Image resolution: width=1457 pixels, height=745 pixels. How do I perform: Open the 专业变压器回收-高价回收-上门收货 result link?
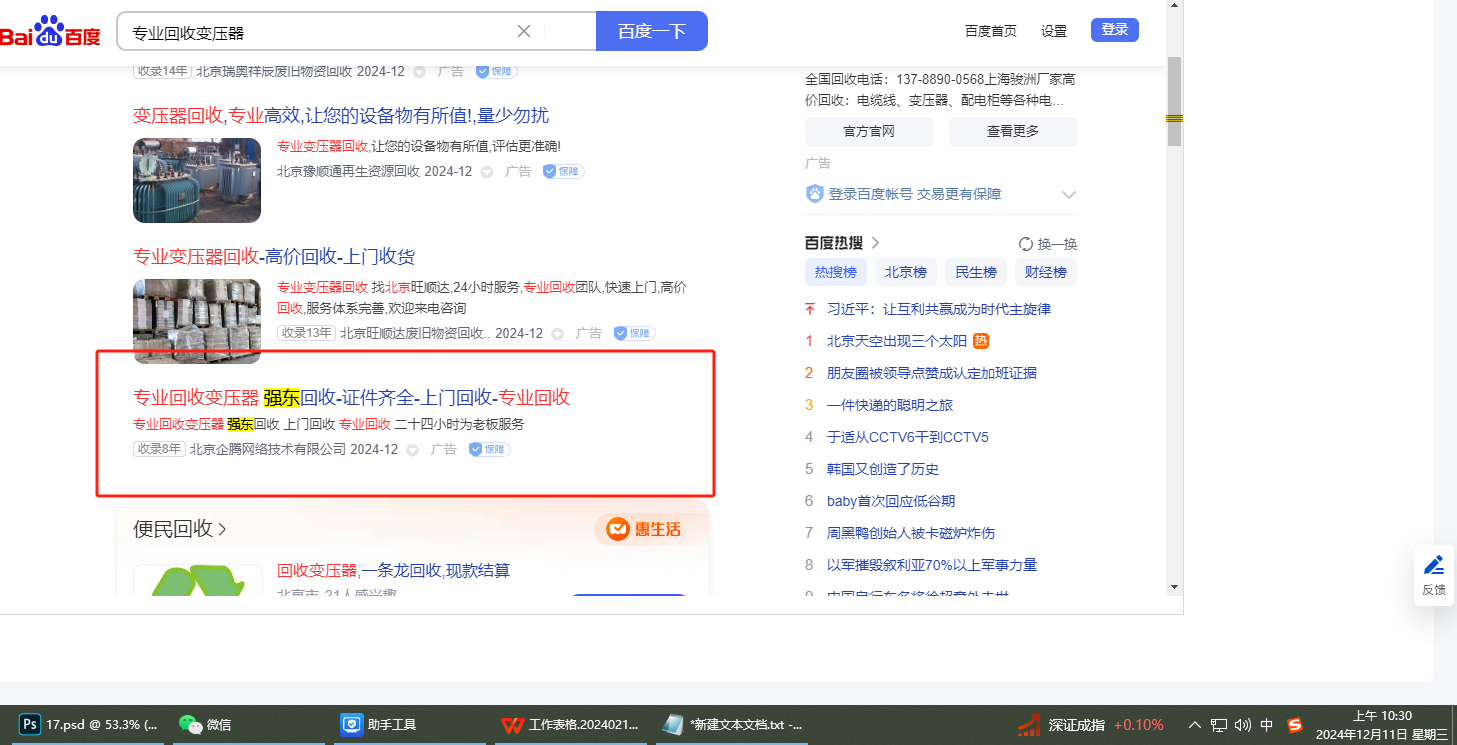274,256
